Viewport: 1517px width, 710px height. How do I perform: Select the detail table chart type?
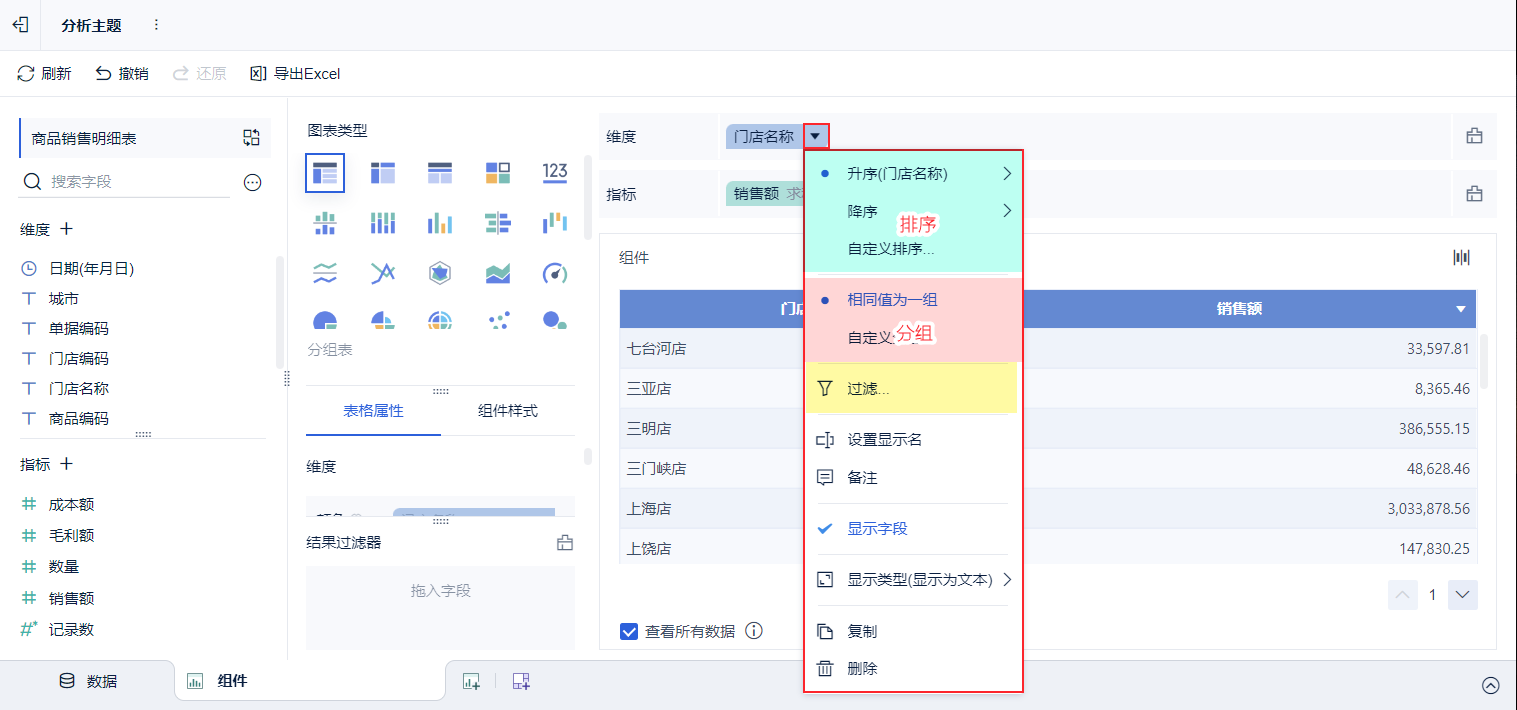point(440,173)
